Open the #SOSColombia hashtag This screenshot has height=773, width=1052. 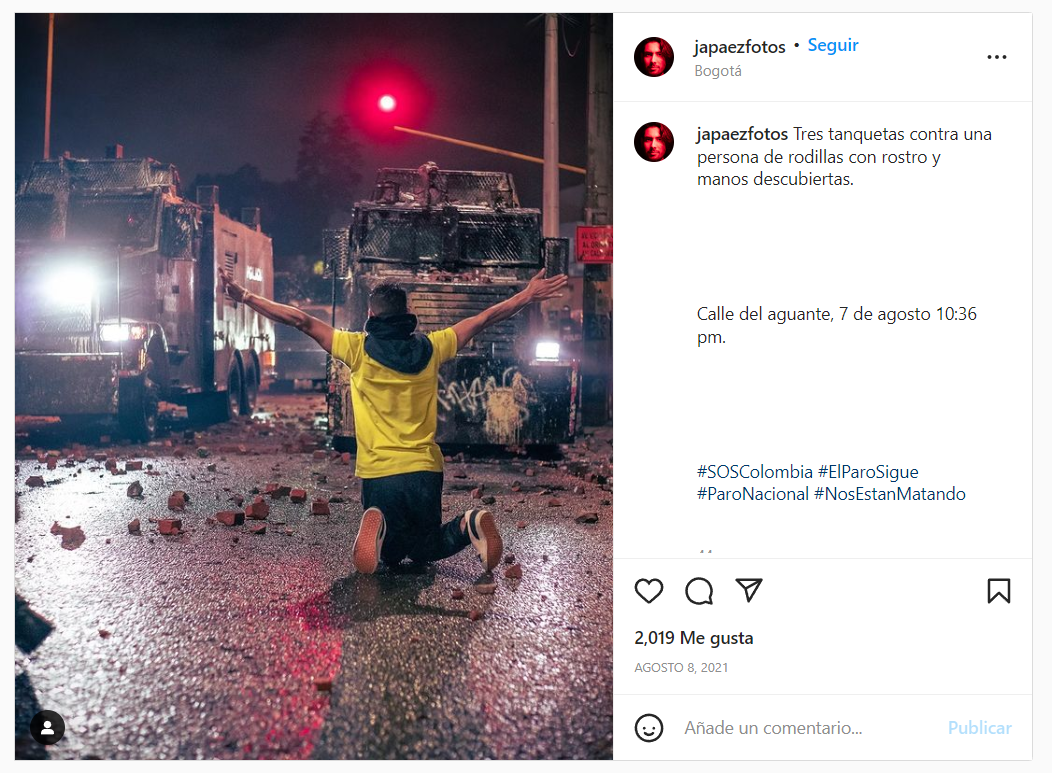tap(755, 472)
